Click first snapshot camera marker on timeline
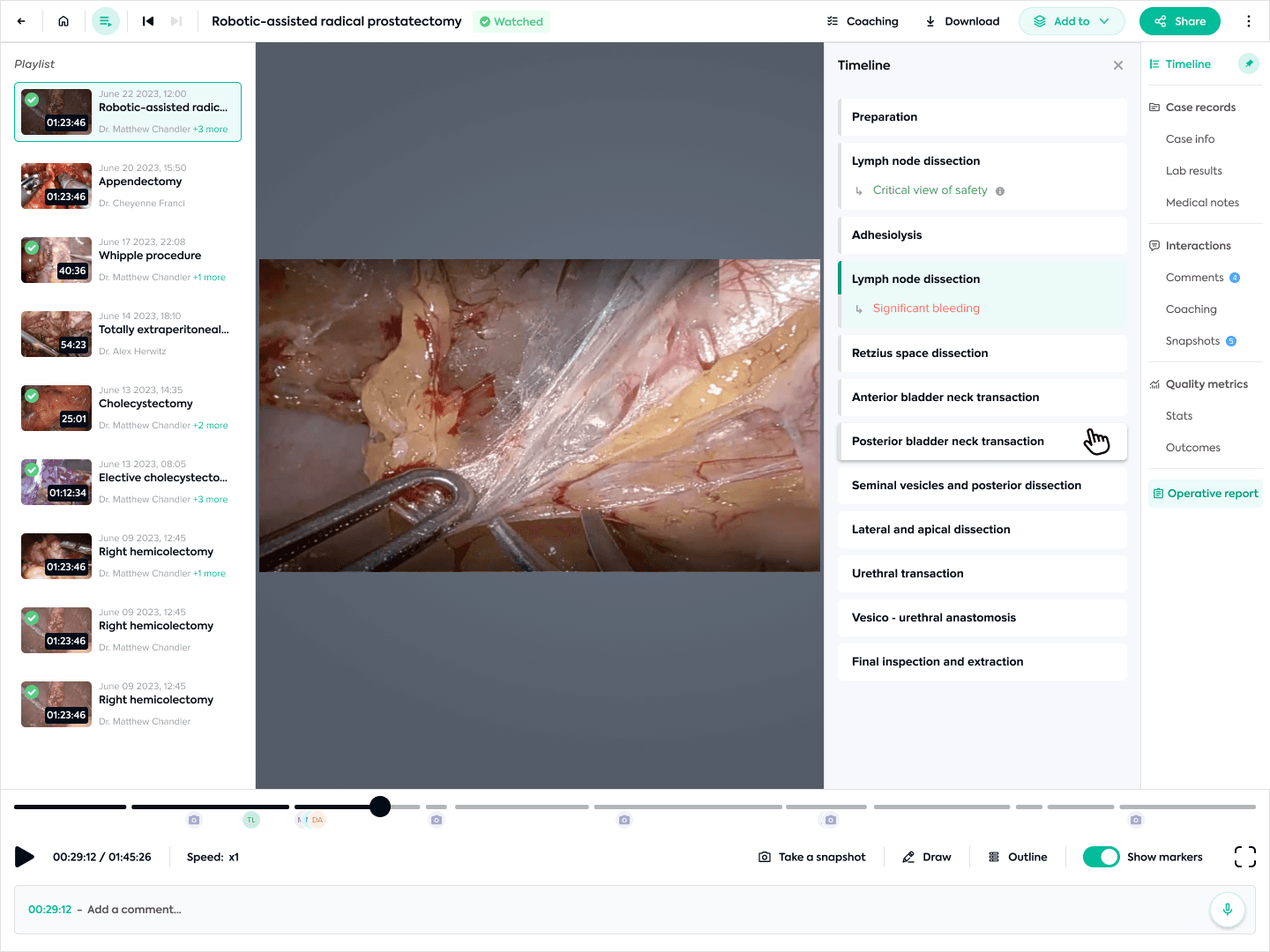 (x=194, y=820)
